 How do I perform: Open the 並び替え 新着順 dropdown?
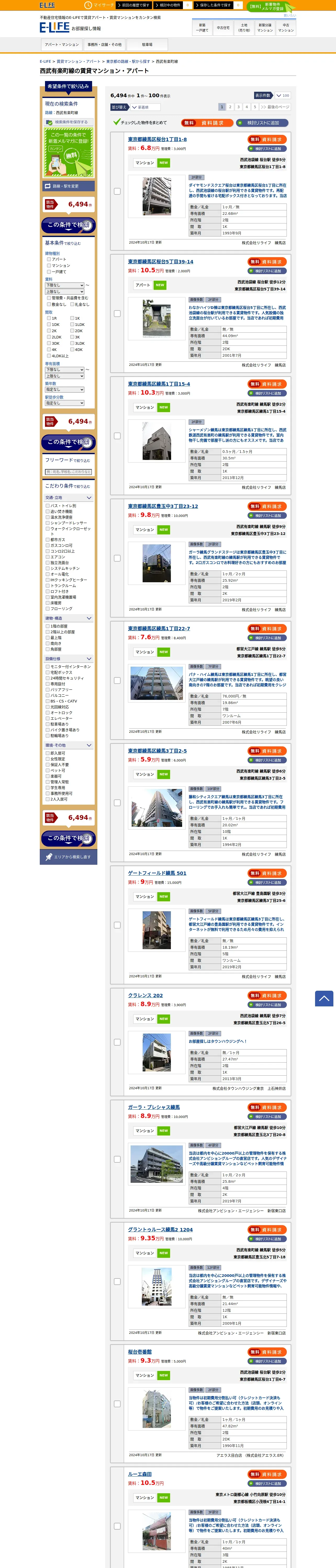pyautogui.click(x=146, y=107)
